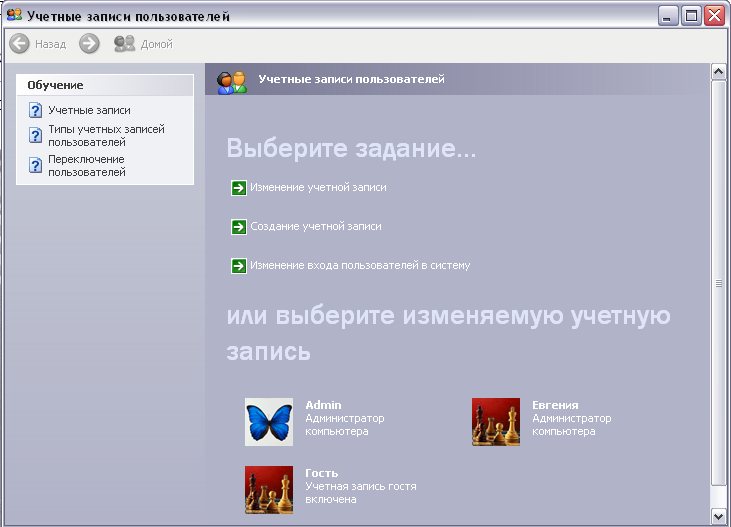731x527 pixels.
Task: Select the Гость chess pieces picture
Action: tap(269, 490)
